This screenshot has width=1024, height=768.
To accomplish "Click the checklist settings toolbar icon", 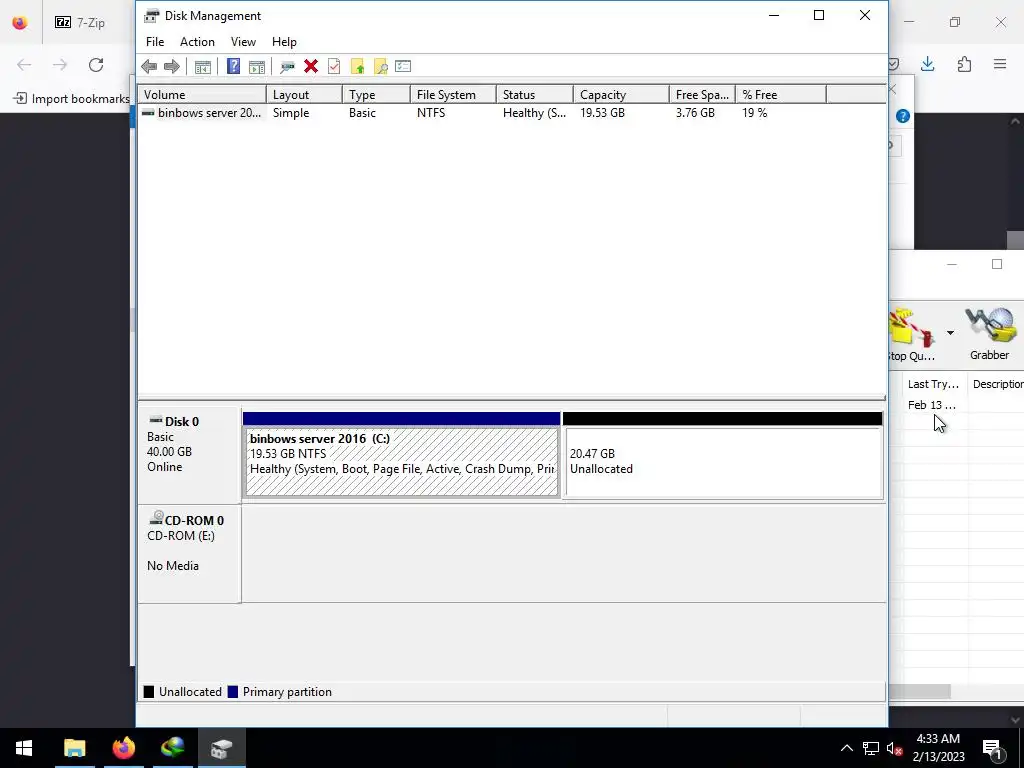I will click(x=403, y=66).
